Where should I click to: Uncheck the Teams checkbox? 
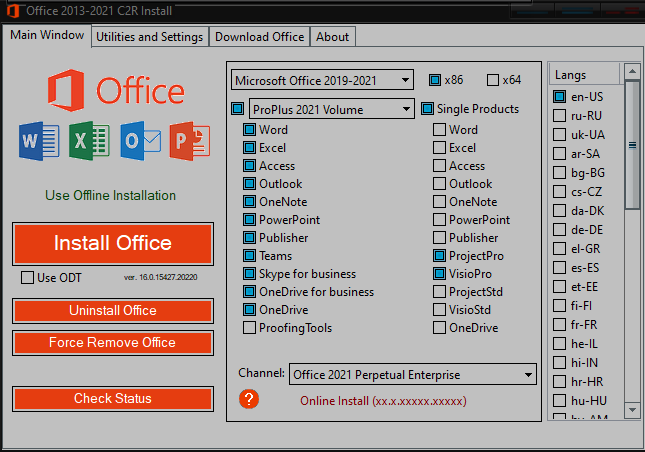pyautogui.click(x=249, y=256)
